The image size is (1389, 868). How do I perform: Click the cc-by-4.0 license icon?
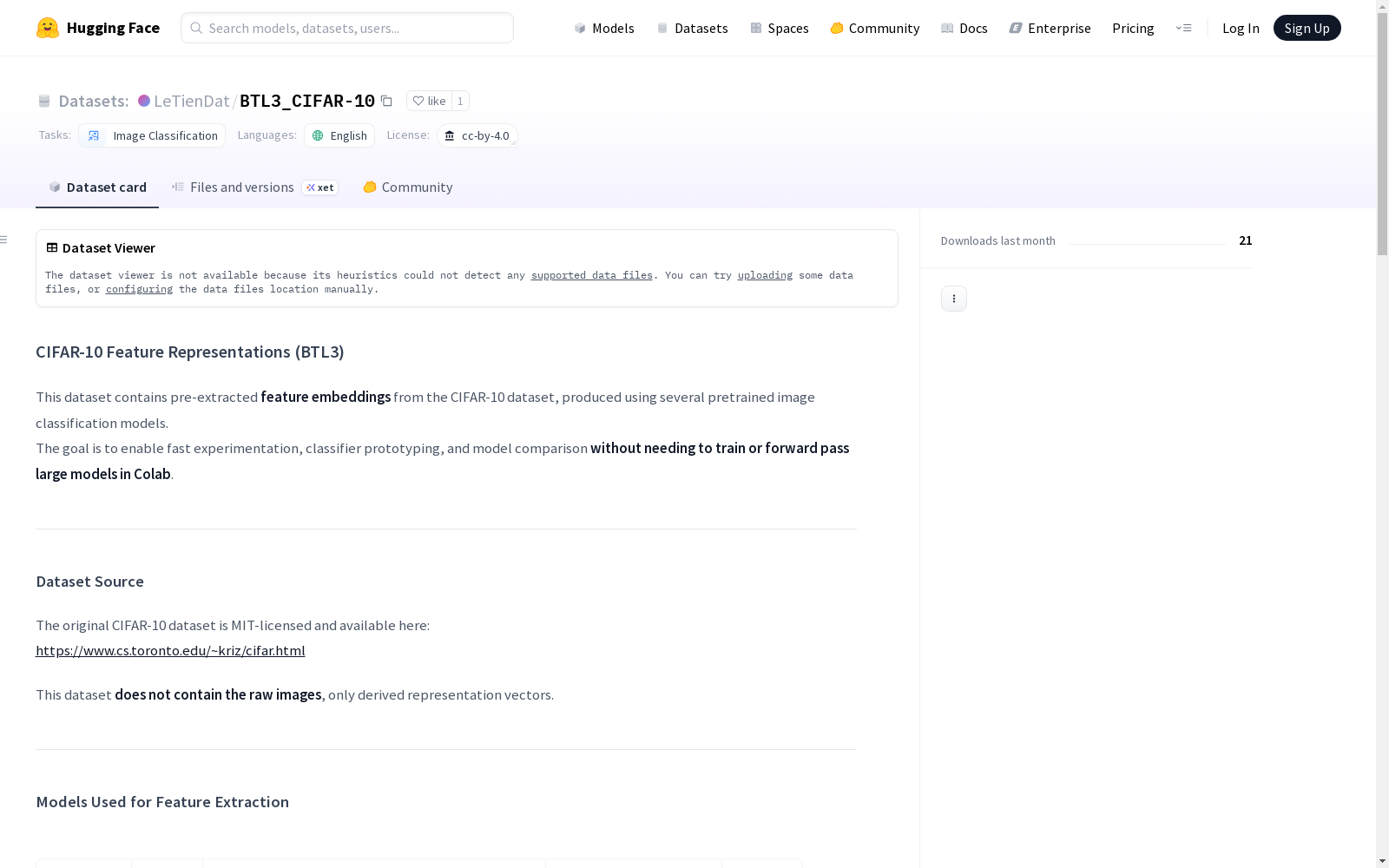click(x=450, y=135)
